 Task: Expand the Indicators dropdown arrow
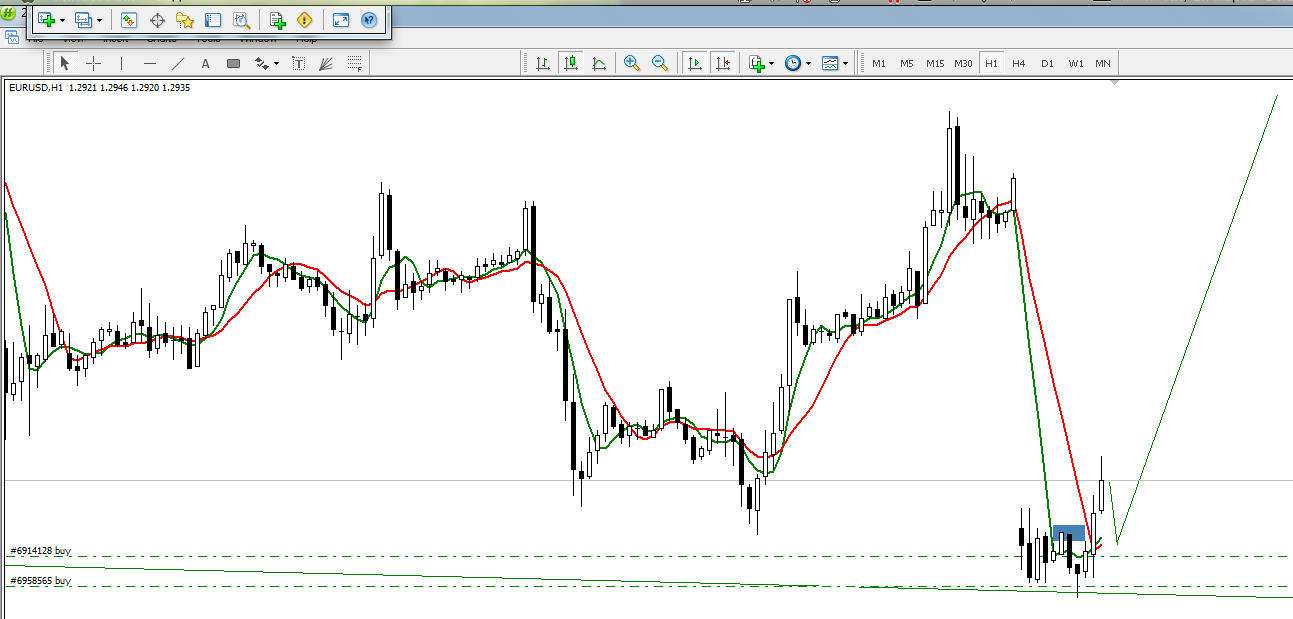(771, 63)
